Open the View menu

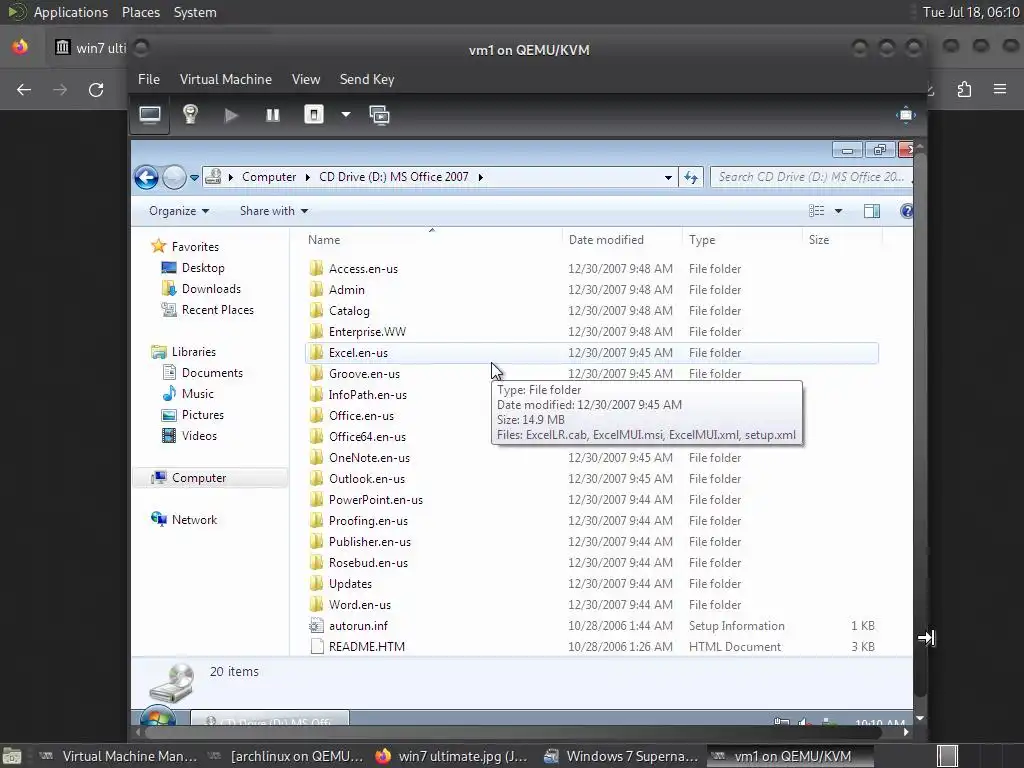(x=306, y=79)
